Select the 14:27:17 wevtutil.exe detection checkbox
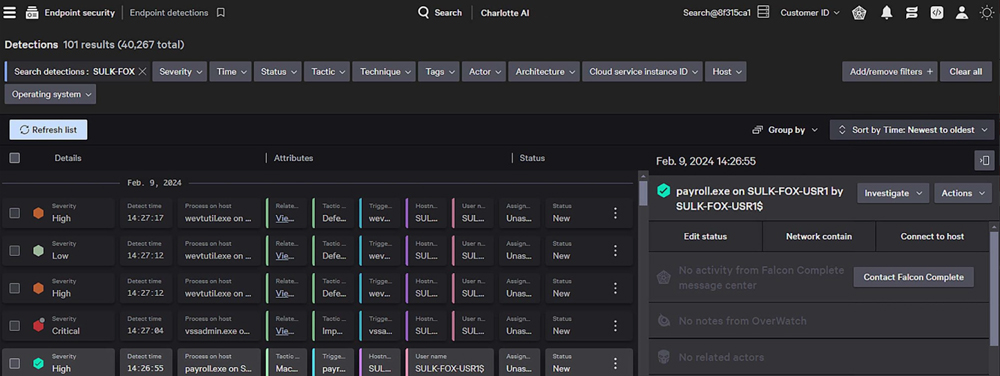1000x376 pixels. click(15, 213)
